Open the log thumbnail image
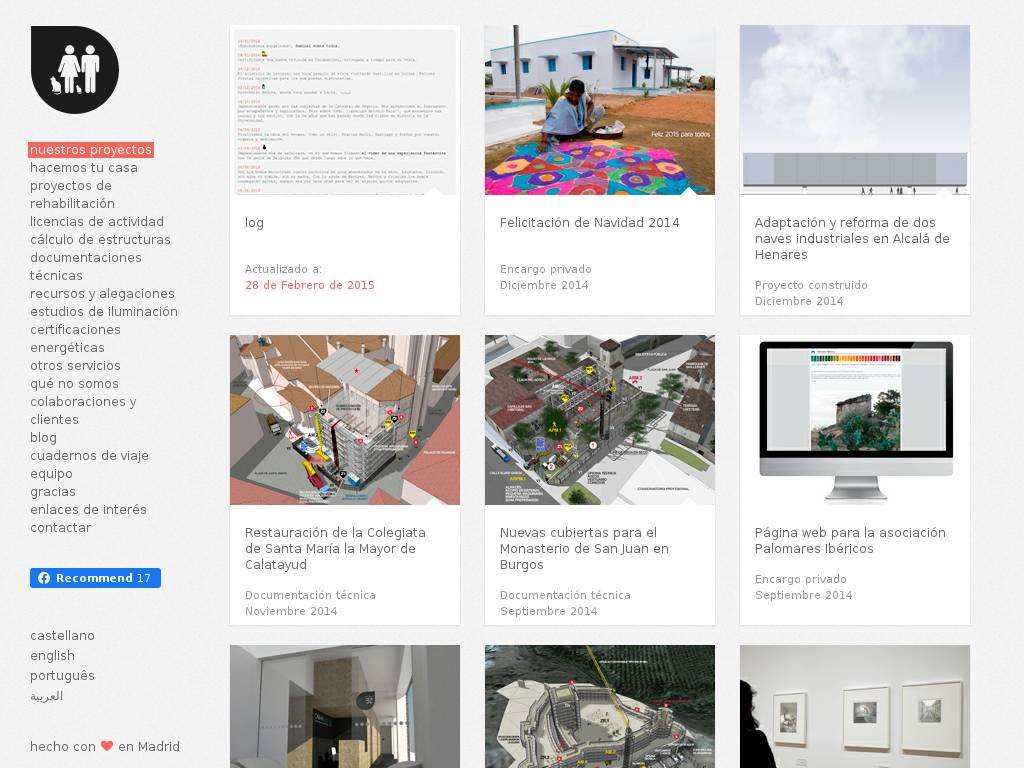The height and width of the screenshot is (768, 1024). click(345, 110)
